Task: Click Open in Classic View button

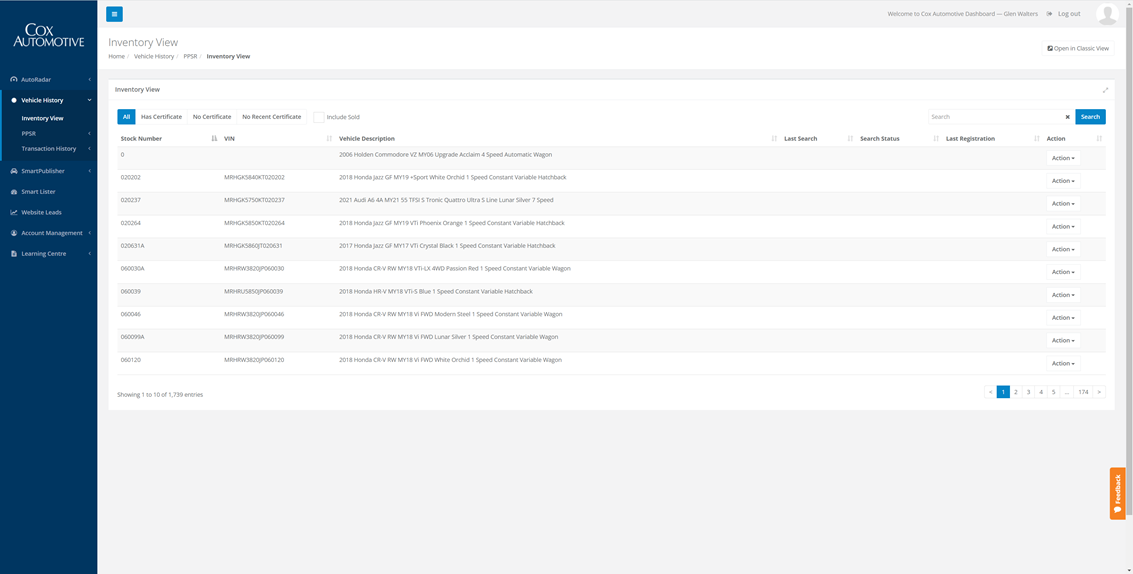Action: 1078,48
